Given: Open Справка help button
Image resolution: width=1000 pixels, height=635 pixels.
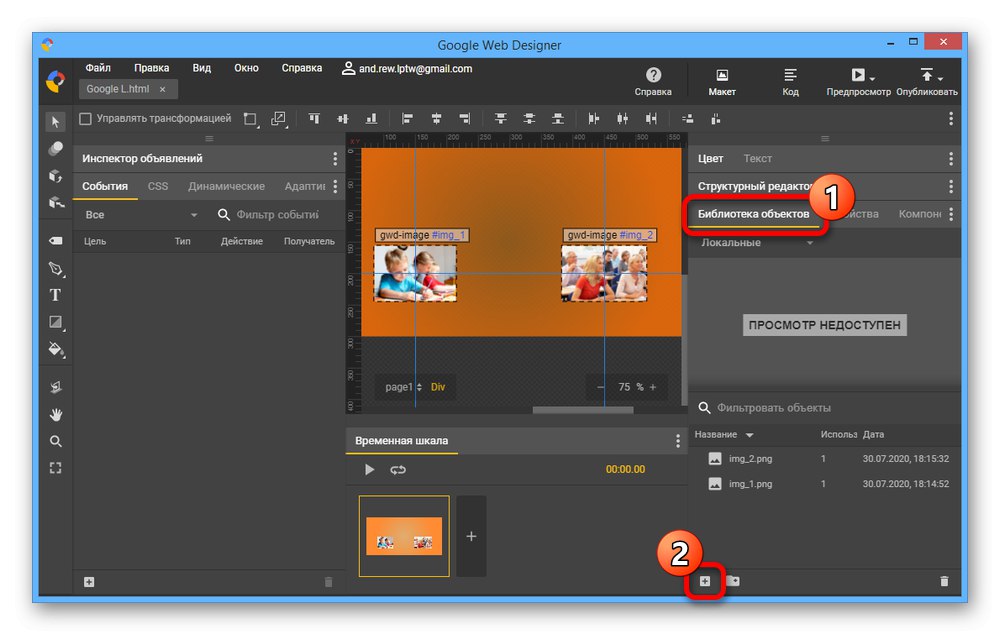Looking at the screenshot, I should click(x=653, y=82).
